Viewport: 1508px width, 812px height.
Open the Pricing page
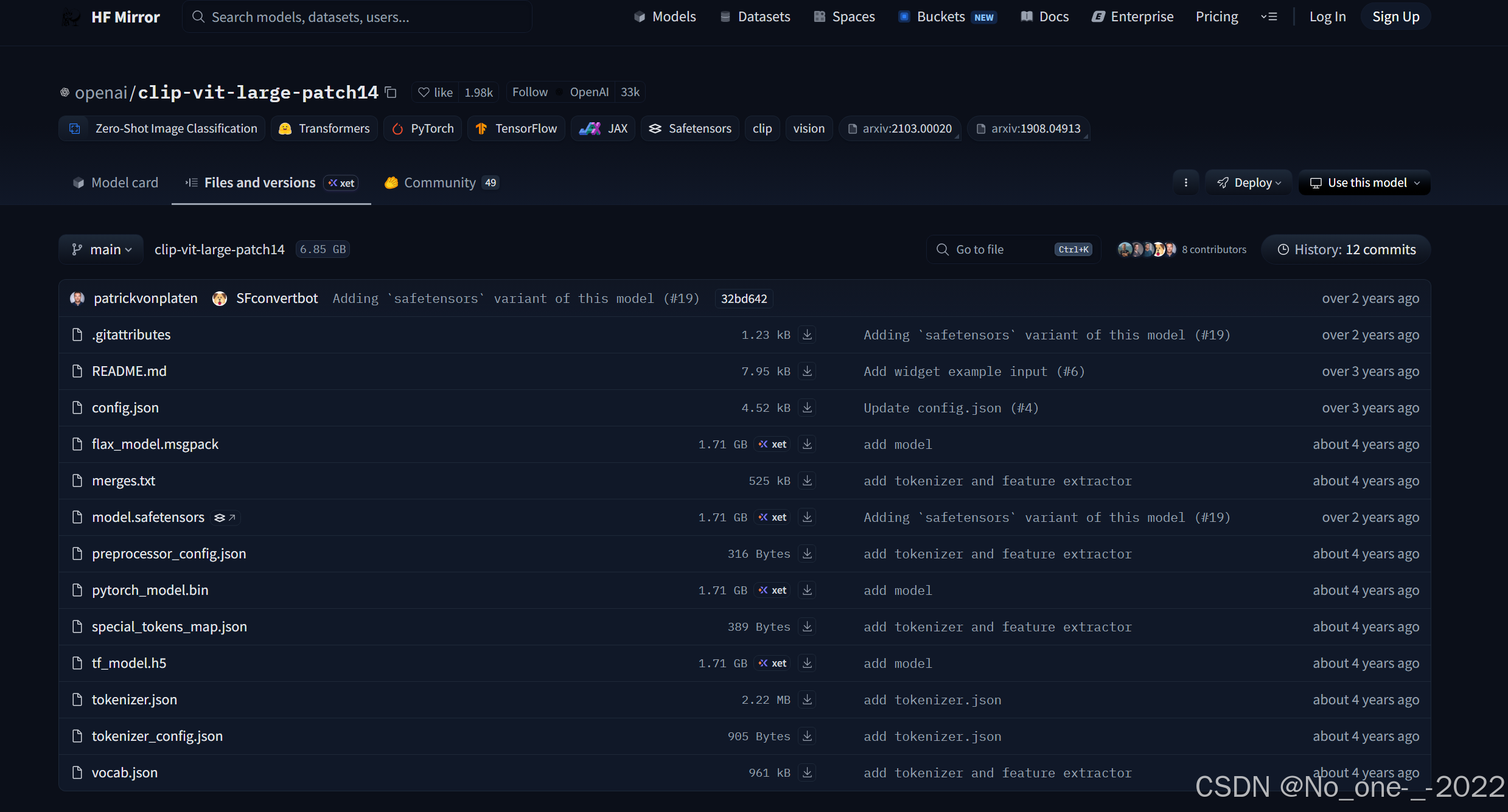[1217, 17]
